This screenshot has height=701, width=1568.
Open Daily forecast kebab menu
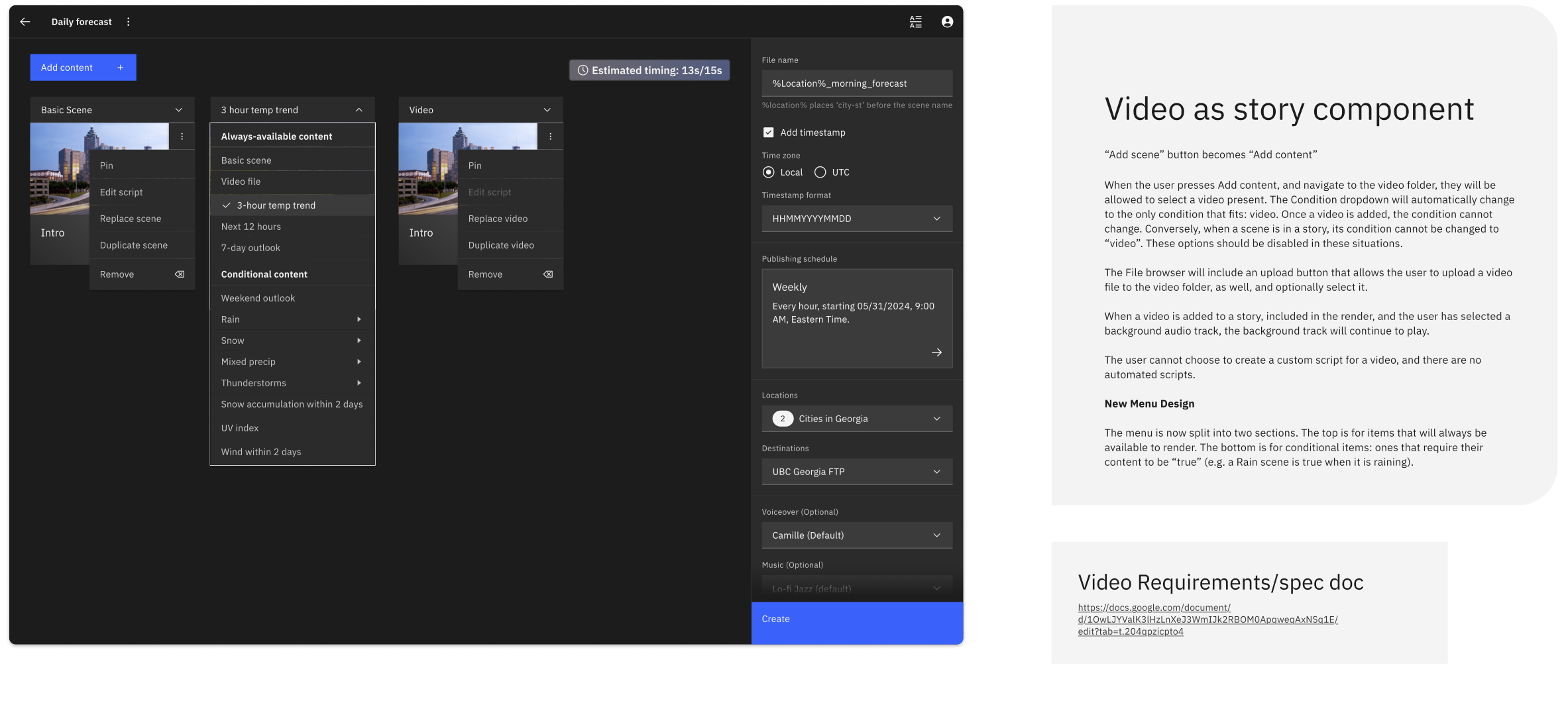pyautogui.click(x=129, y=22)
